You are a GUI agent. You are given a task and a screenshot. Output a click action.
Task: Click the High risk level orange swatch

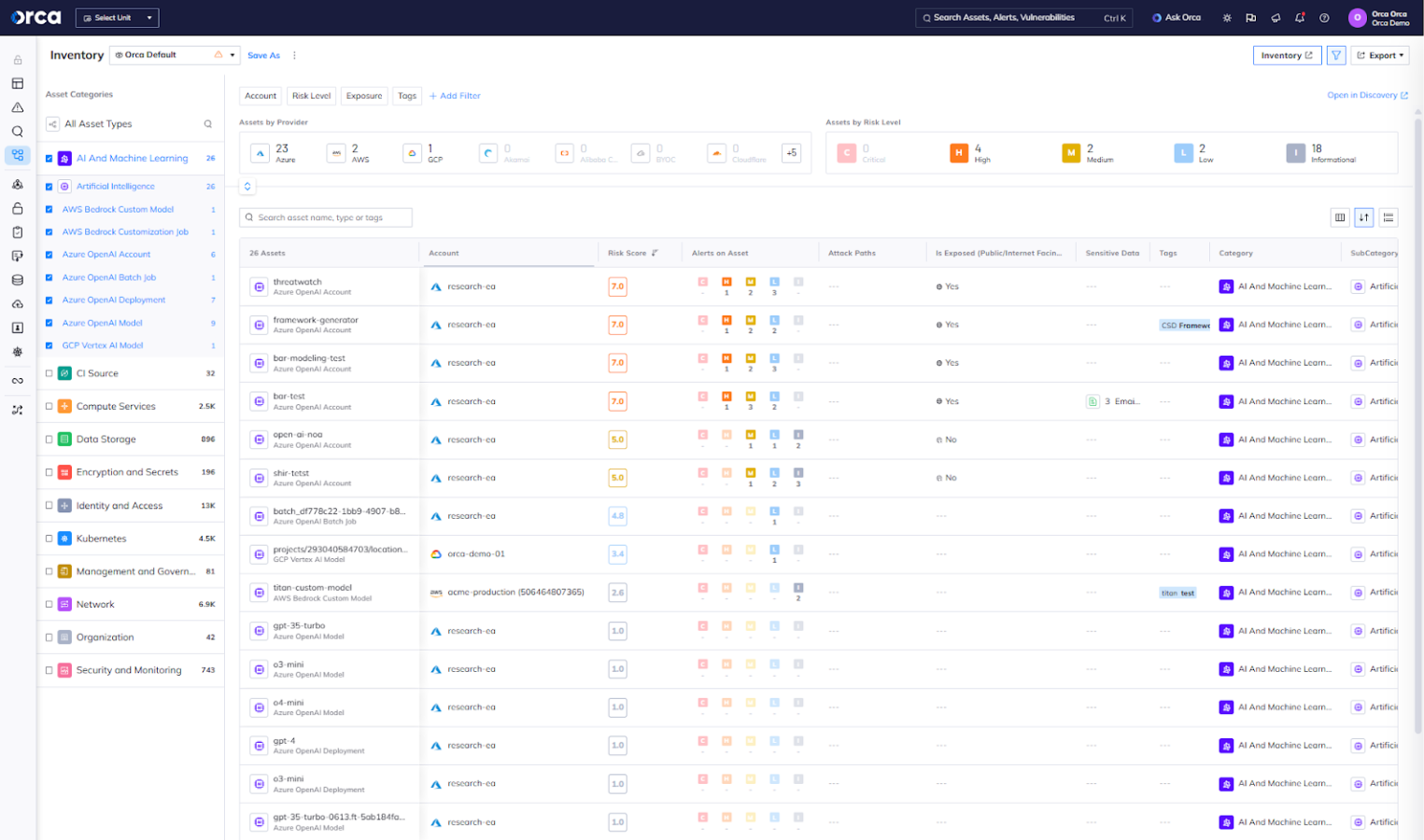pyautogui.click(x=959, y=153)
